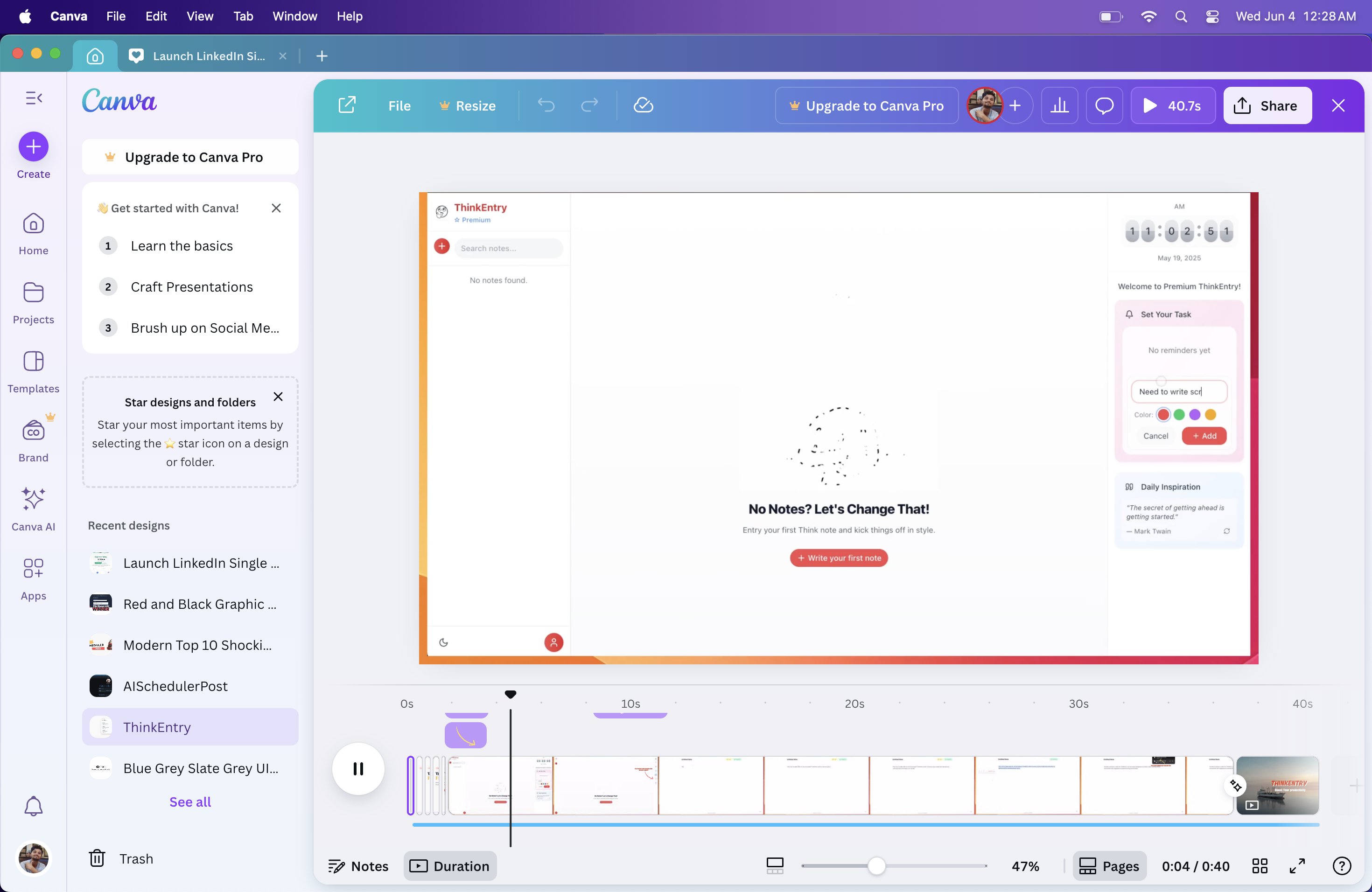Open the Help menu
This screenshot has height=892, width=1372.
coord(350,16)
